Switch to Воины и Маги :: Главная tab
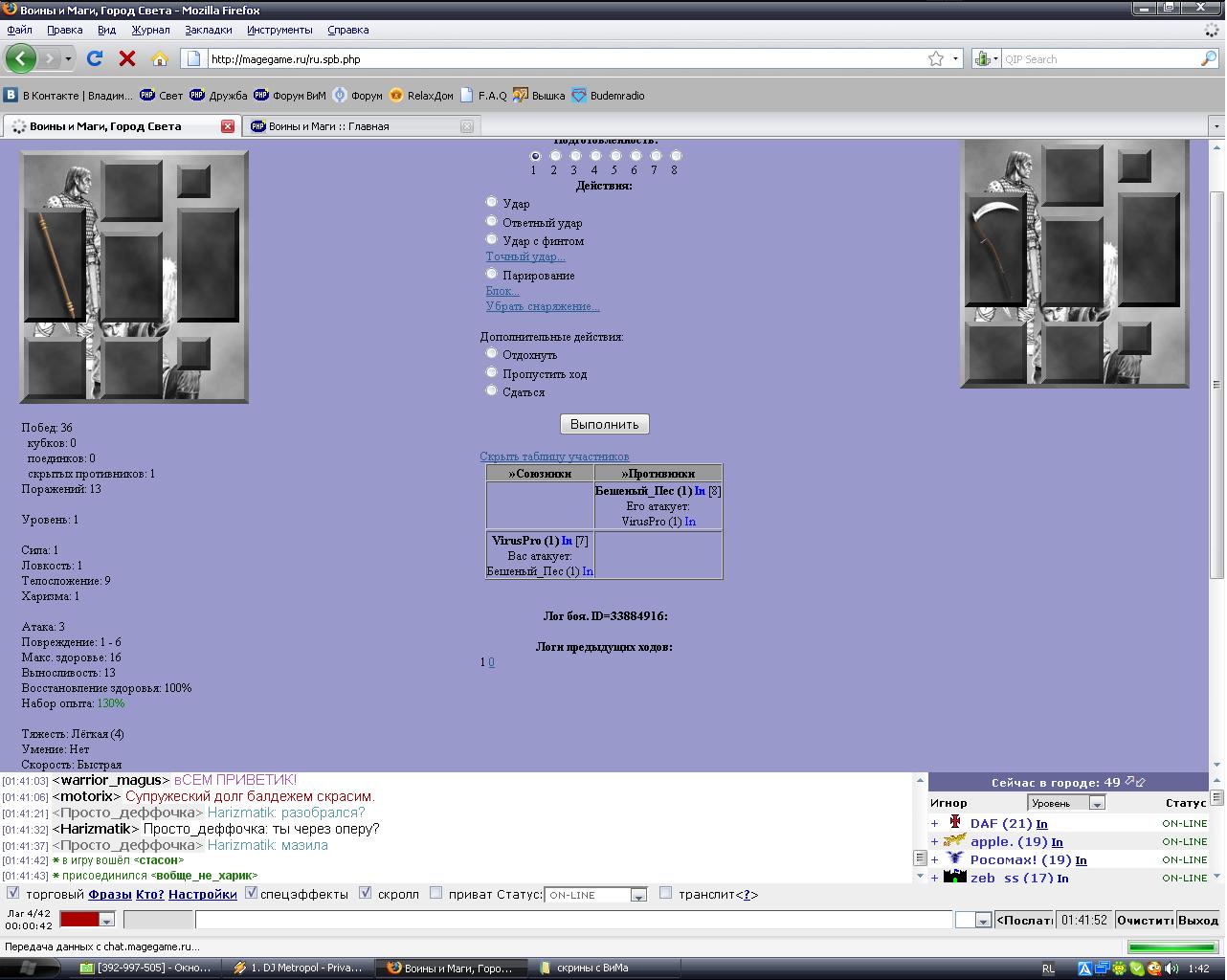 point(328,126)
